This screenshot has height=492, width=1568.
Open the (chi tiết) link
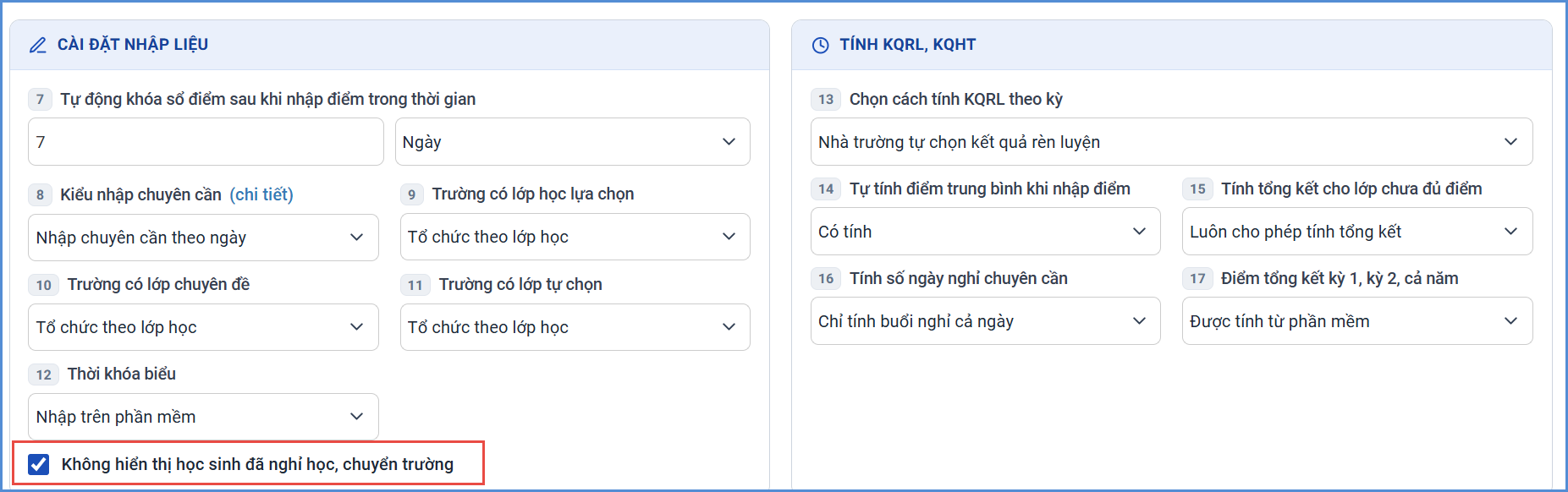coord(261,194)
